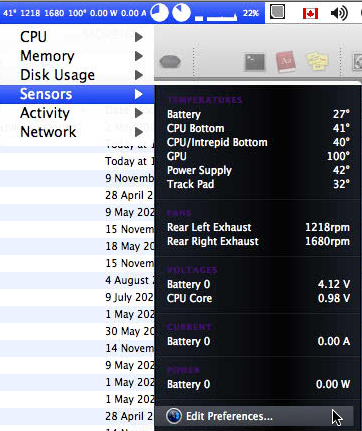
Task: Click the 22% reading in menu bar
Action: 251,13
